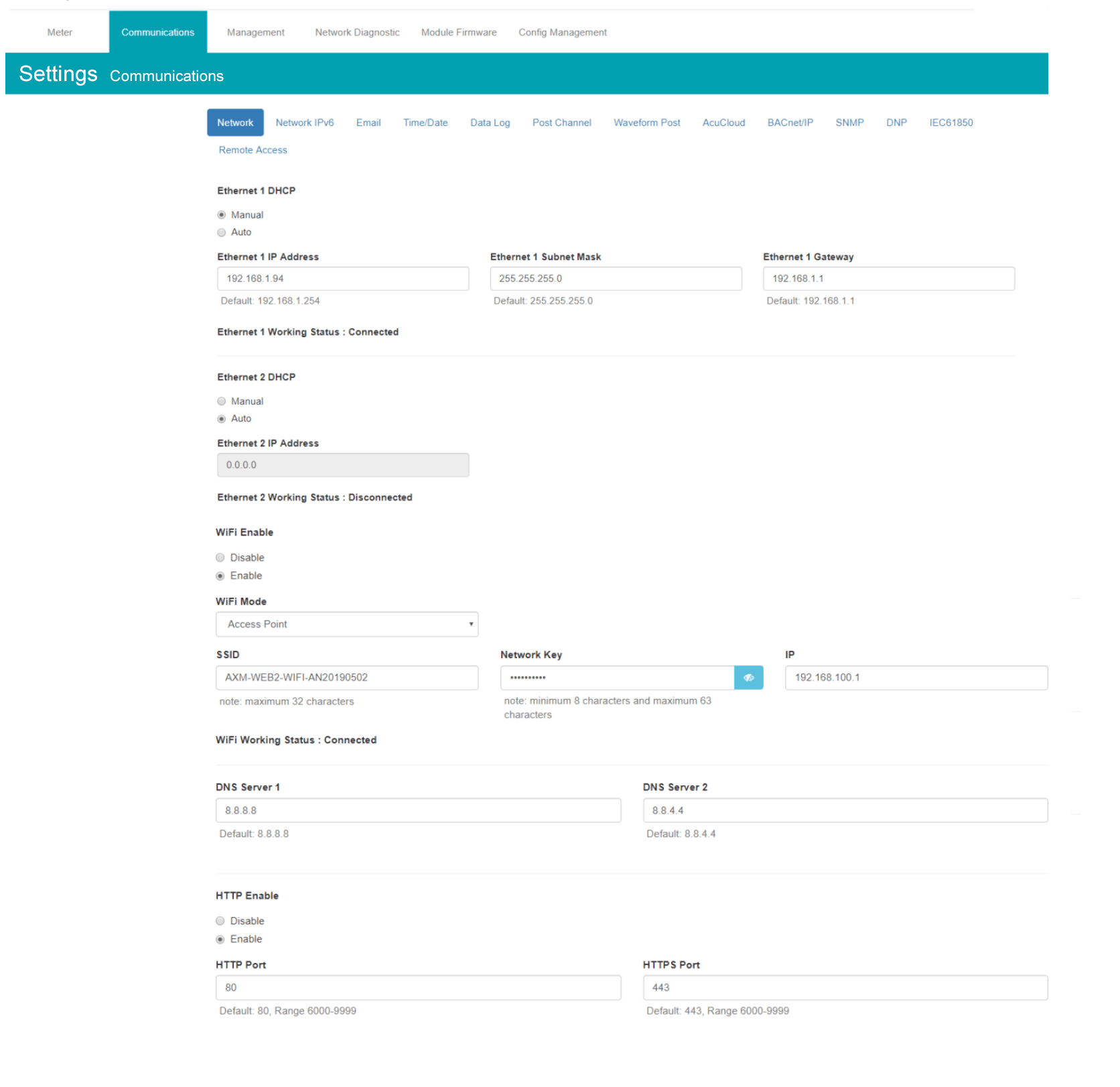Click 'Ethernet 2 Working Status : Disconnected' text

tap(315, 497)
